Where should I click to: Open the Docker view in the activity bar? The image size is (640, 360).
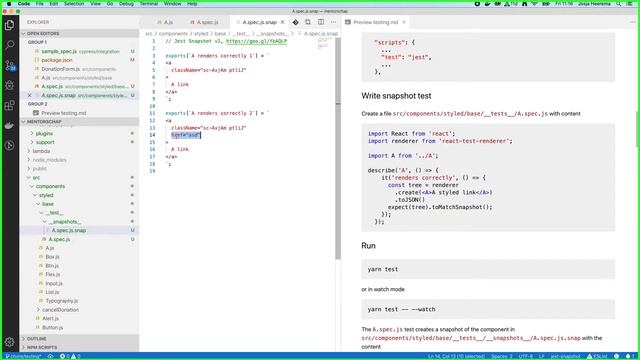9,125
